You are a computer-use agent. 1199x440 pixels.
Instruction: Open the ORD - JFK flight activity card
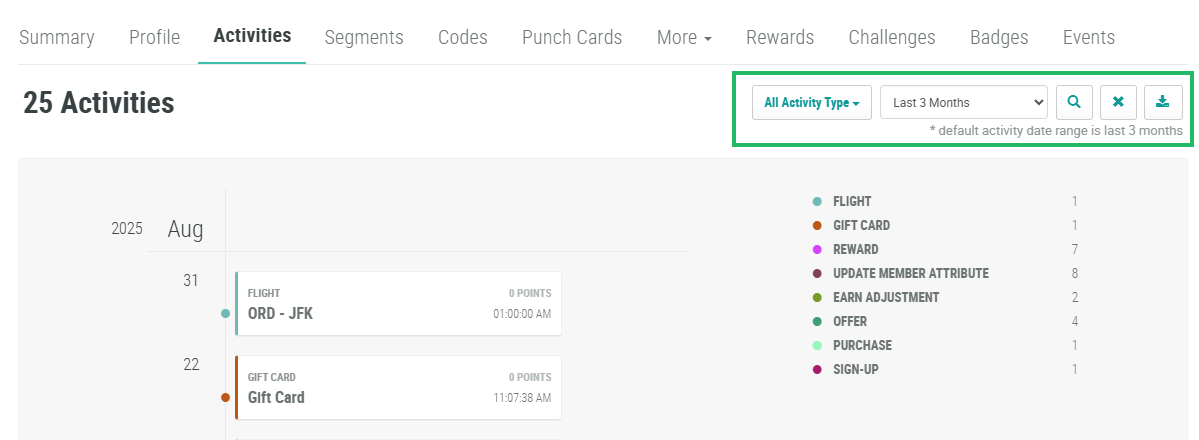pyautogui.click(x=399, y=303)
